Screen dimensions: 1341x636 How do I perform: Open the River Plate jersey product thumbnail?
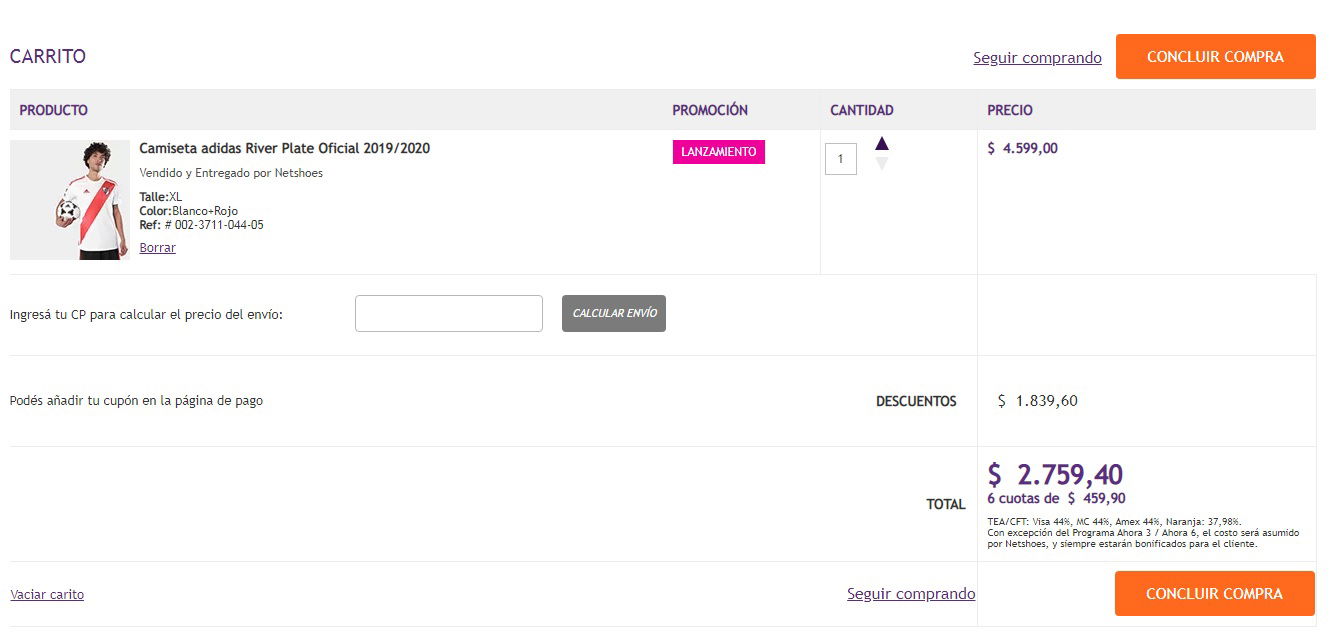[x=70, y=200]
